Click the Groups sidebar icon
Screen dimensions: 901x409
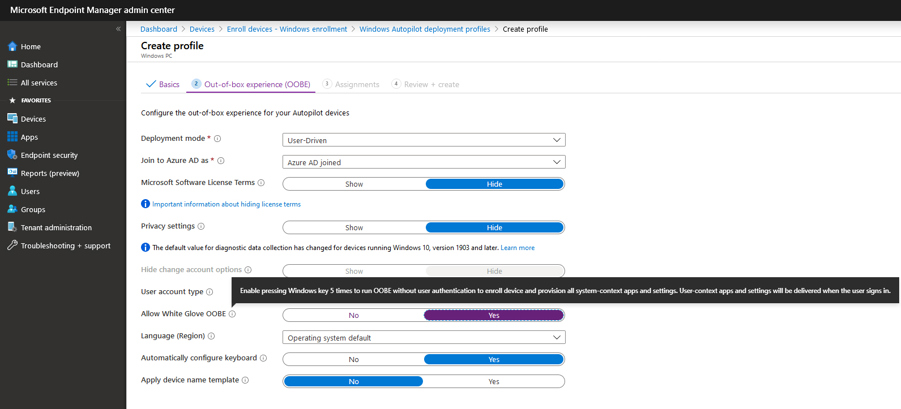(x=12, y=210)
